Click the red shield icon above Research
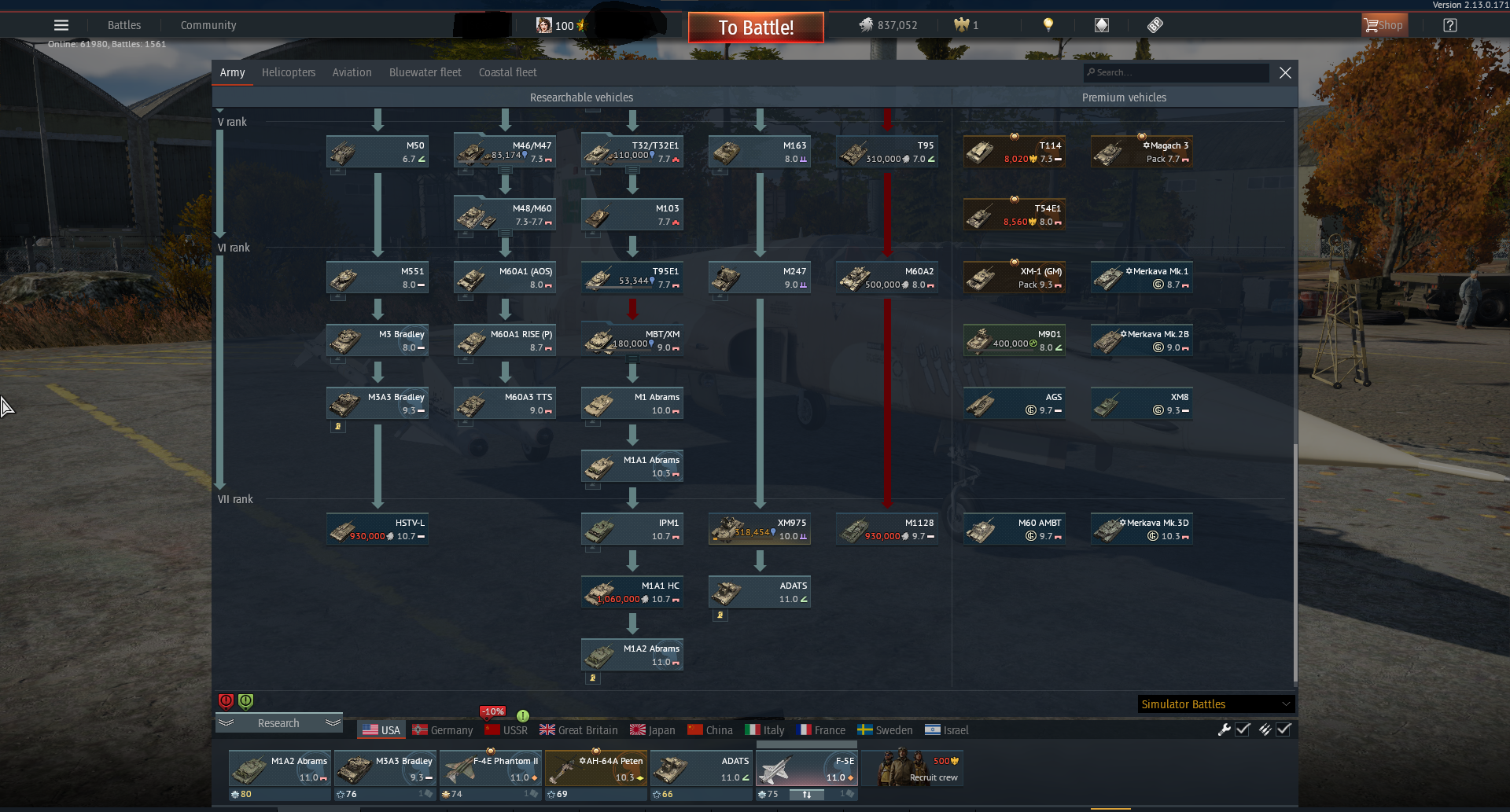The height and width of the screenshot is (812, 1510). 226,701
